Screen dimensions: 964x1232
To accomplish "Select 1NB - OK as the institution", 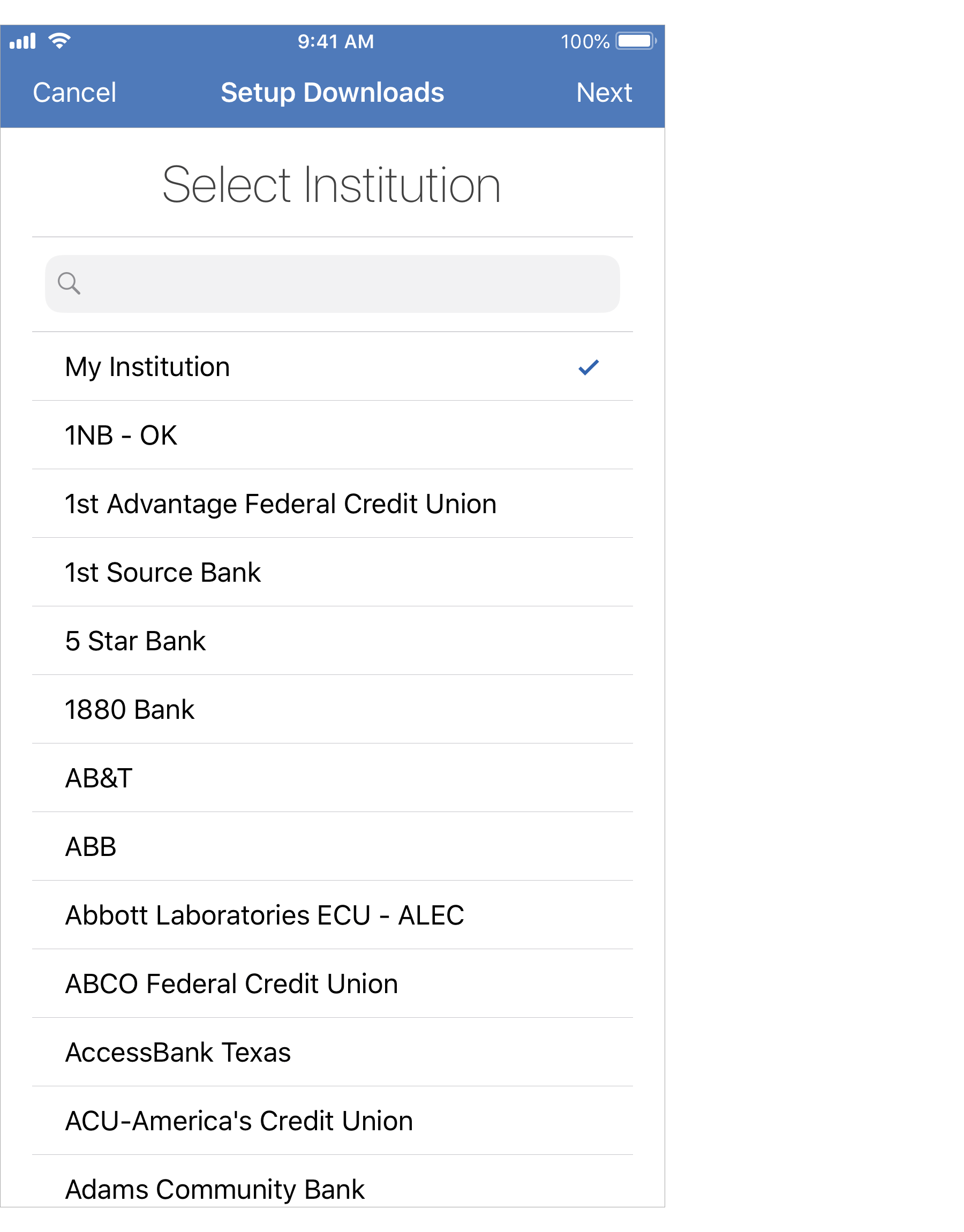I will [226, 435].
